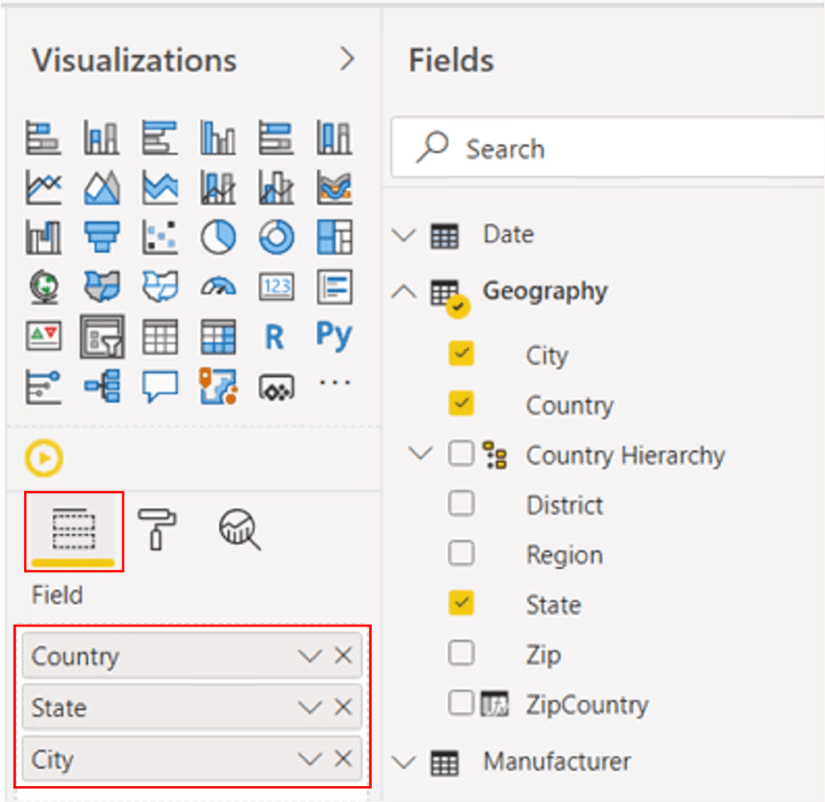Pick the R script visual icon
Screen dimensions: 825x802
point(275,337)
